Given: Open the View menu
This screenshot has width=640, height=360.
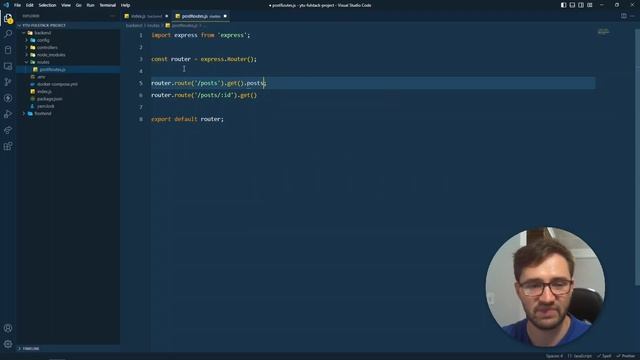Looking at the screenshot, I should [x=66, y=5].
